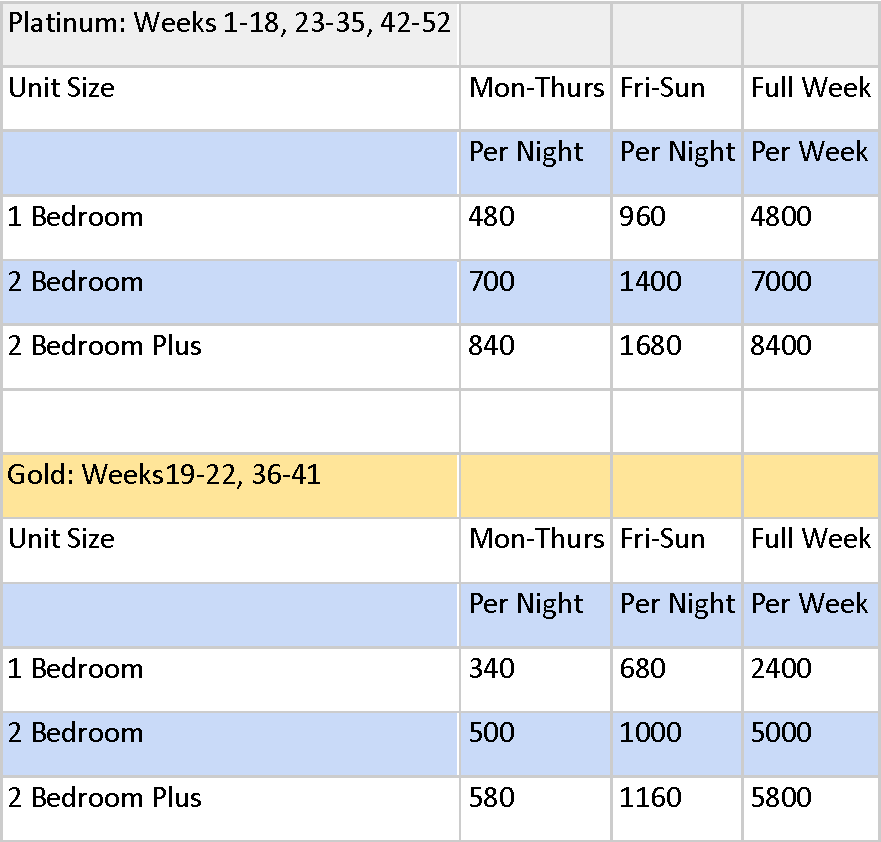Click the cell with value 1680
This screenshot has width=881, height=842.
tap(677, 357)
